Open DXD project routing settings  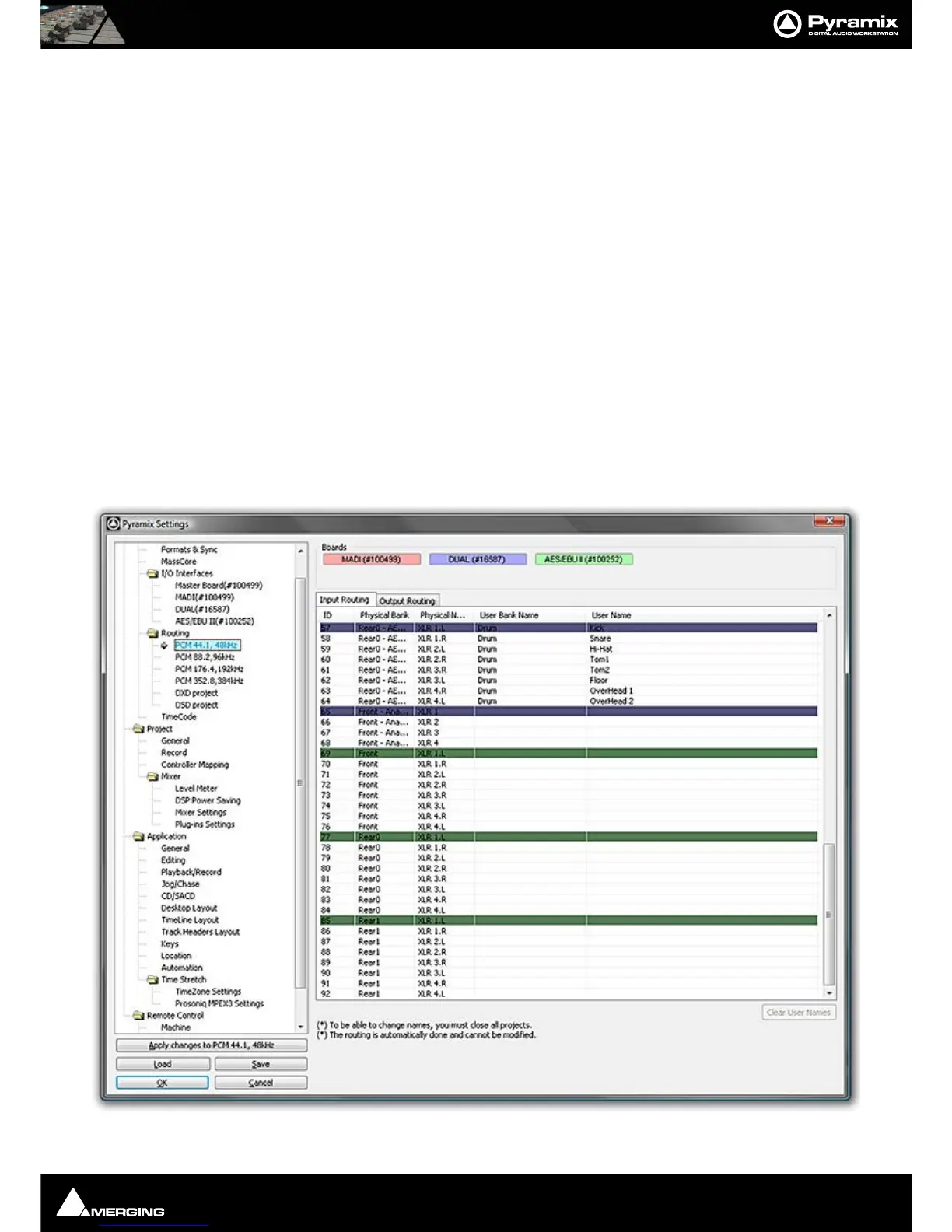pos(196,693)
